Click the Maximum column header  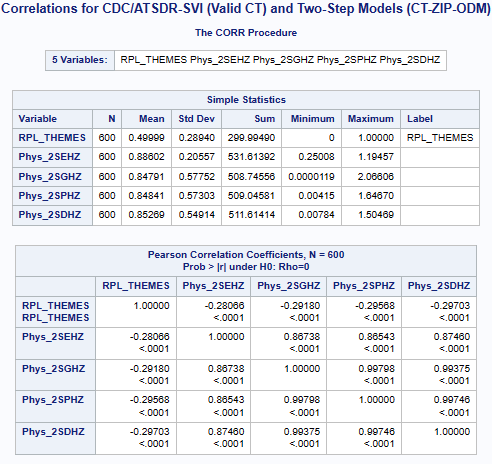(371, 119)
